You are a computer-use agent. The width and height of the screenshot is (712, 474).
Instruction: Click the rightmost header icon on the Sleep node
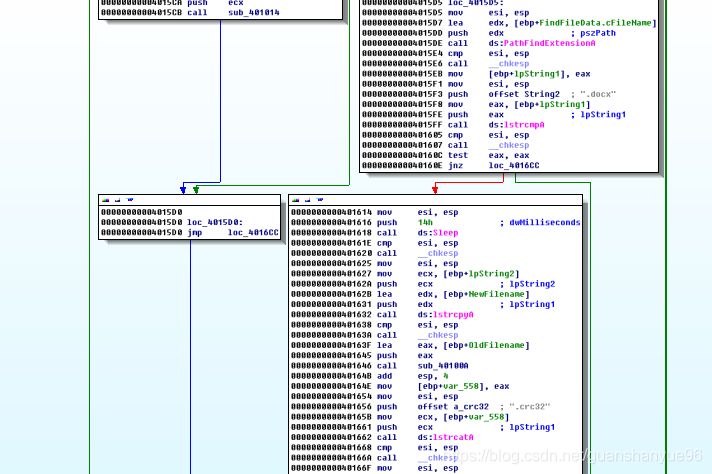tap(320, 200)
